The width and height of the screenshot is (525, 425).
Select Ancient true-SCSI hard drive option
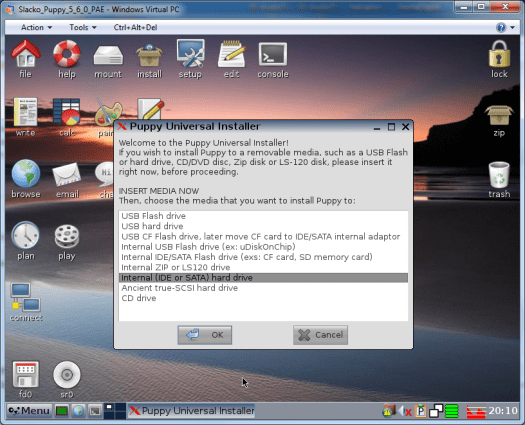[x=263, y=288]
